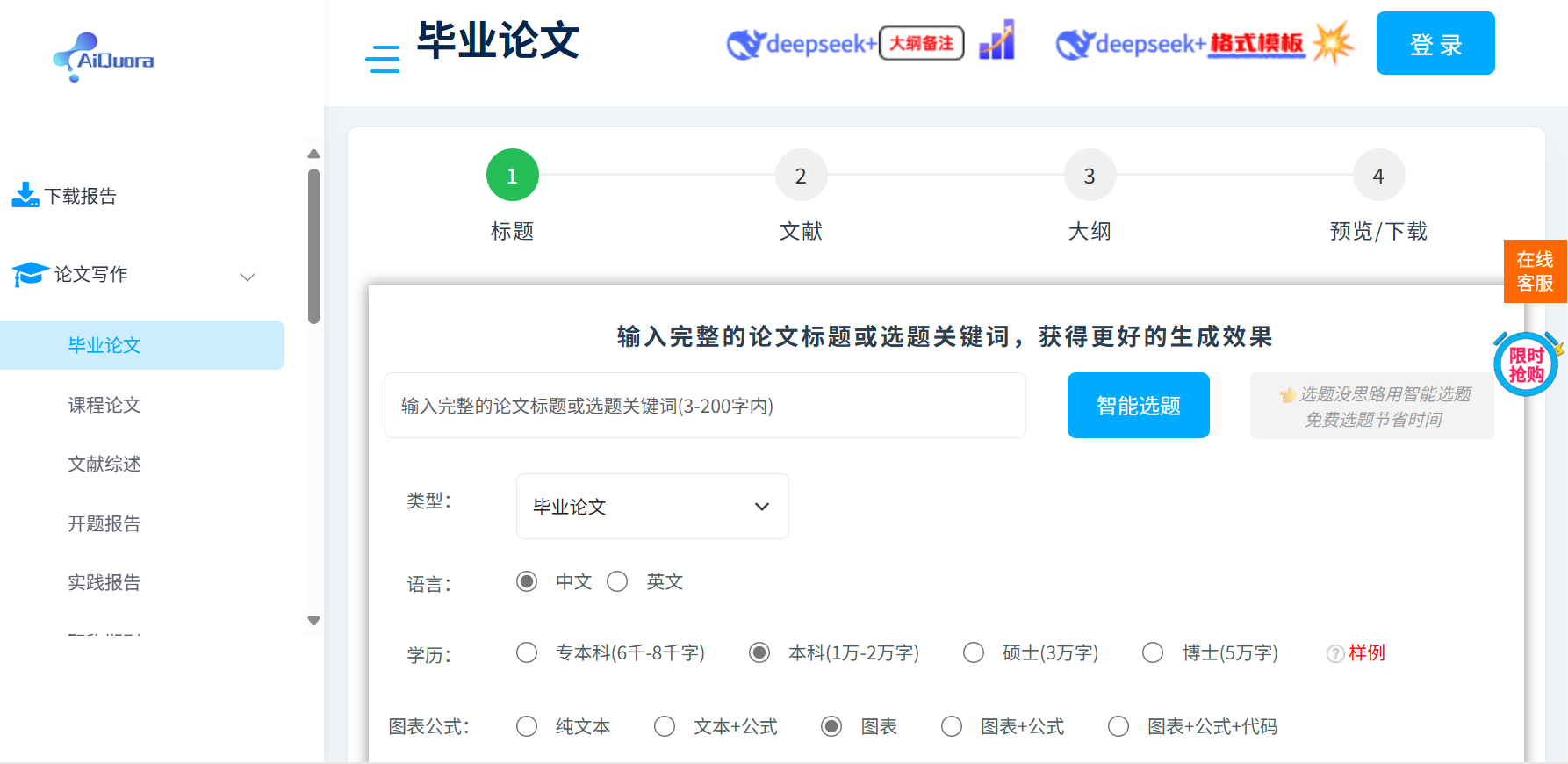Click the 登录 login button
The width and height of the screenshot is (1568, 764).
coord(1435,43)
